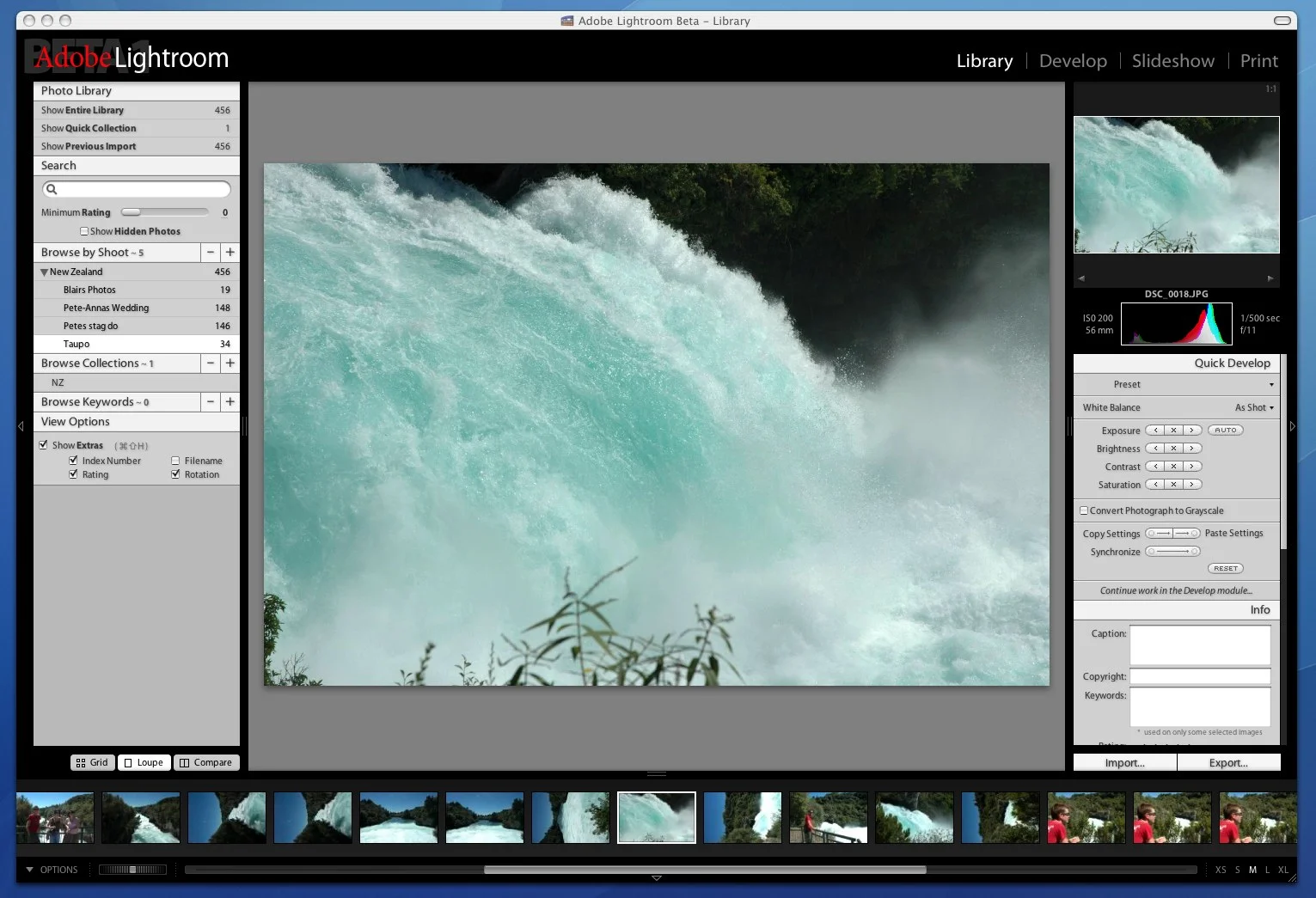Click the Browse Keywords minus button
The image size is (1316, 898).
pyautogui.click(x=211, y=402)
